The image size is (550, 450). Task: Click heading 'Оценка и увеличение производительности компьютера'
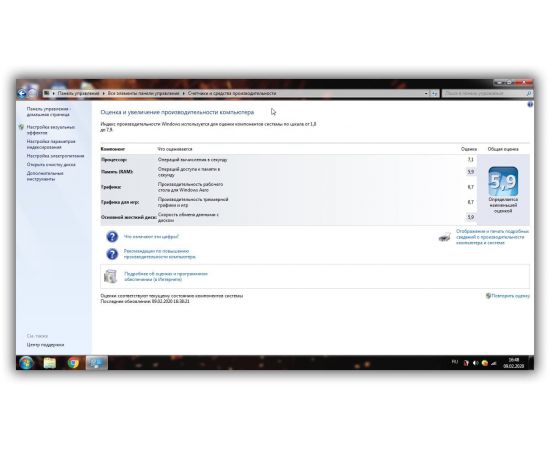[177, 112]
